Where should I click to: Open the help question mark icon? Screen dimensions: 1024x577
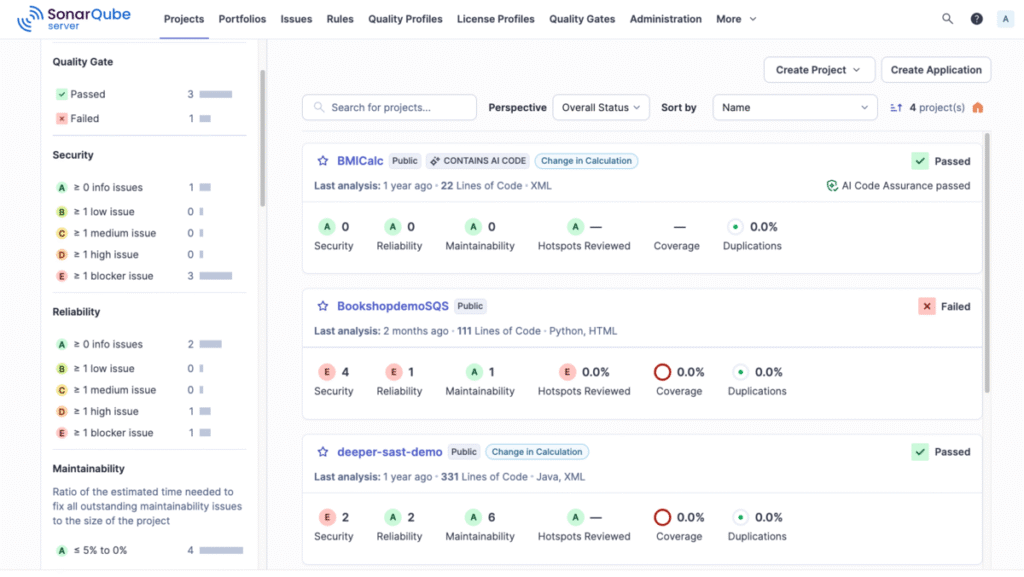point(976,19)
